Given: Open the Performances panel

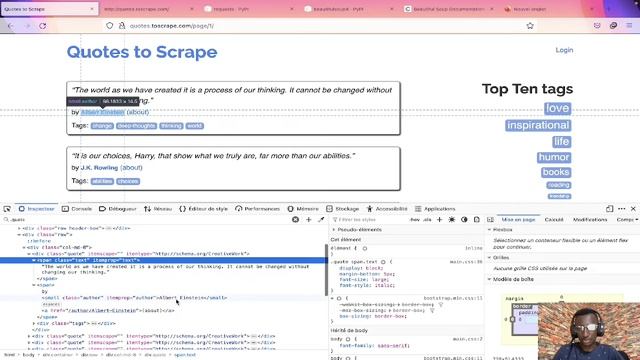Looking at the screenshot, I should pos(258,209).
